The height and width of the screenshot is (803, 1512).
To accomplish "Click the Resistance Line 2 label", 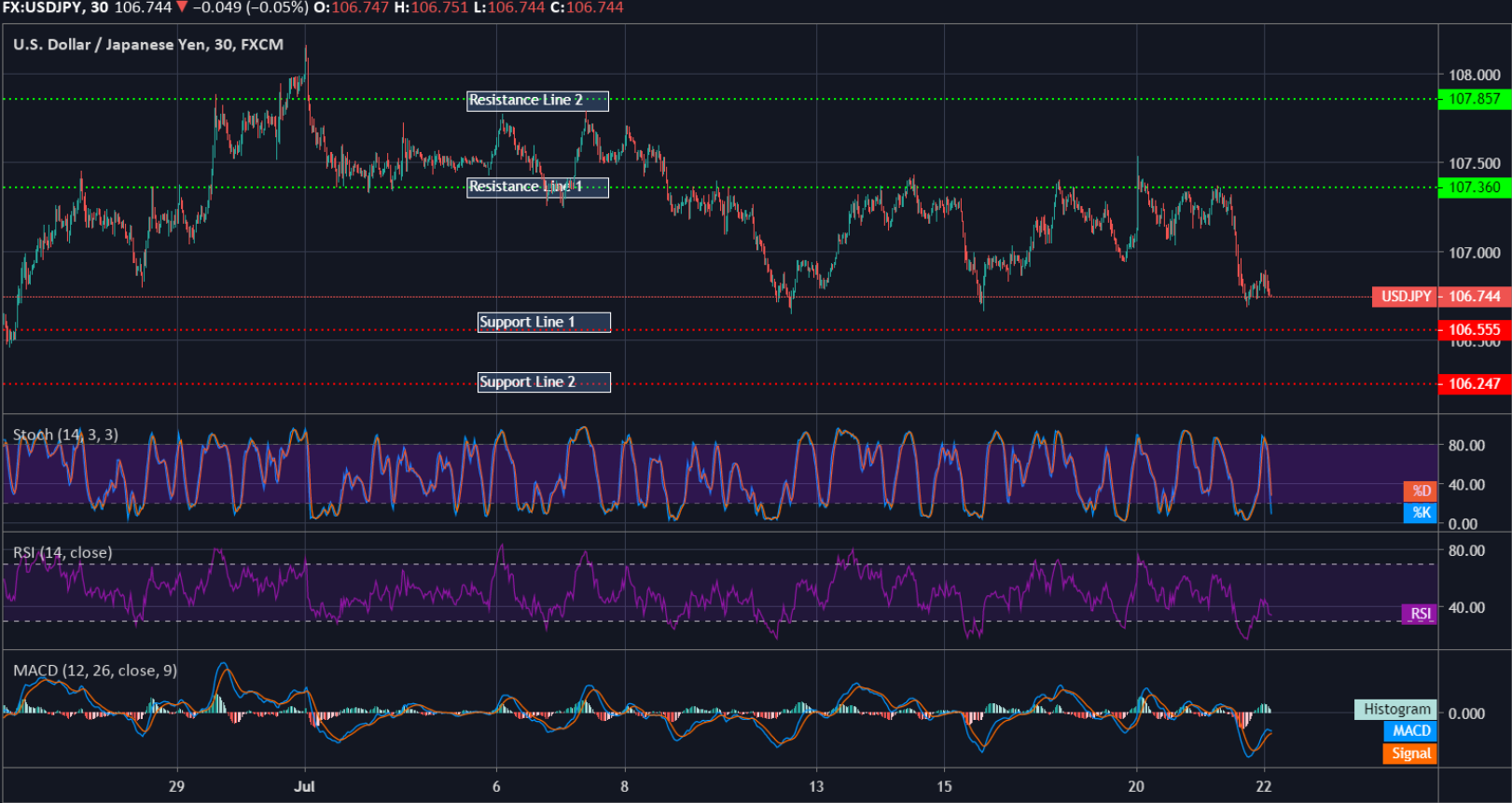I will 538,101.
